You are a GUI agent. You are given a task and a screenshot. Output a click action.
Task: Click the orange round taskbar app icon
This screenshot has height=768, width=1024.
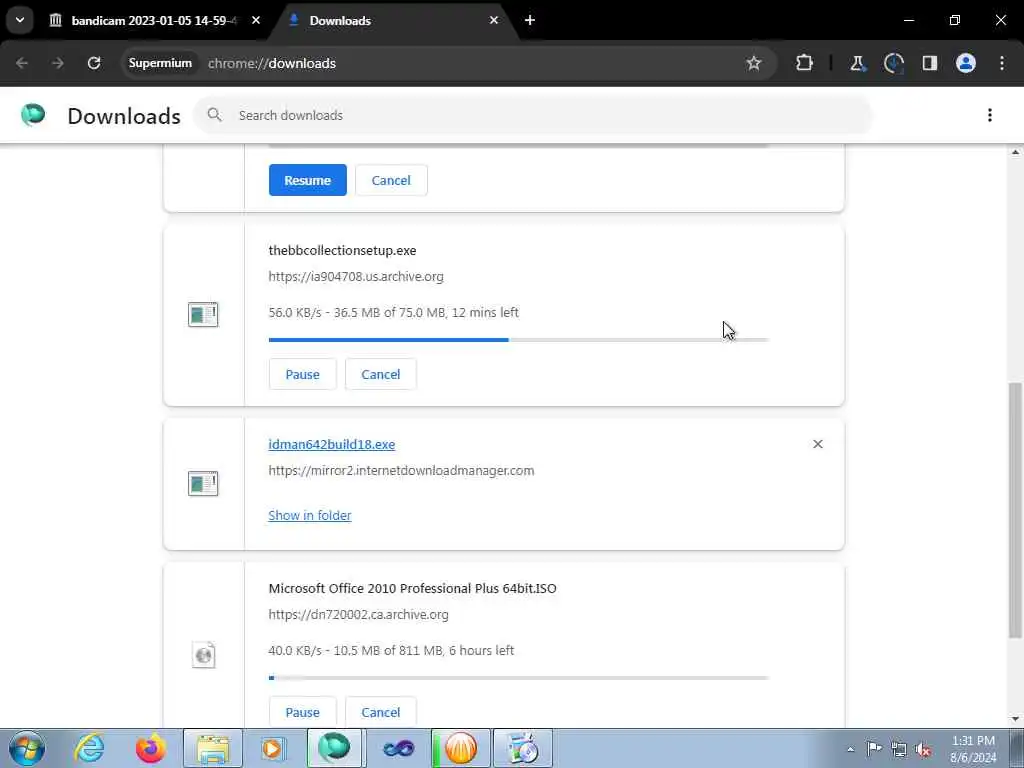[x=460, y=748]
